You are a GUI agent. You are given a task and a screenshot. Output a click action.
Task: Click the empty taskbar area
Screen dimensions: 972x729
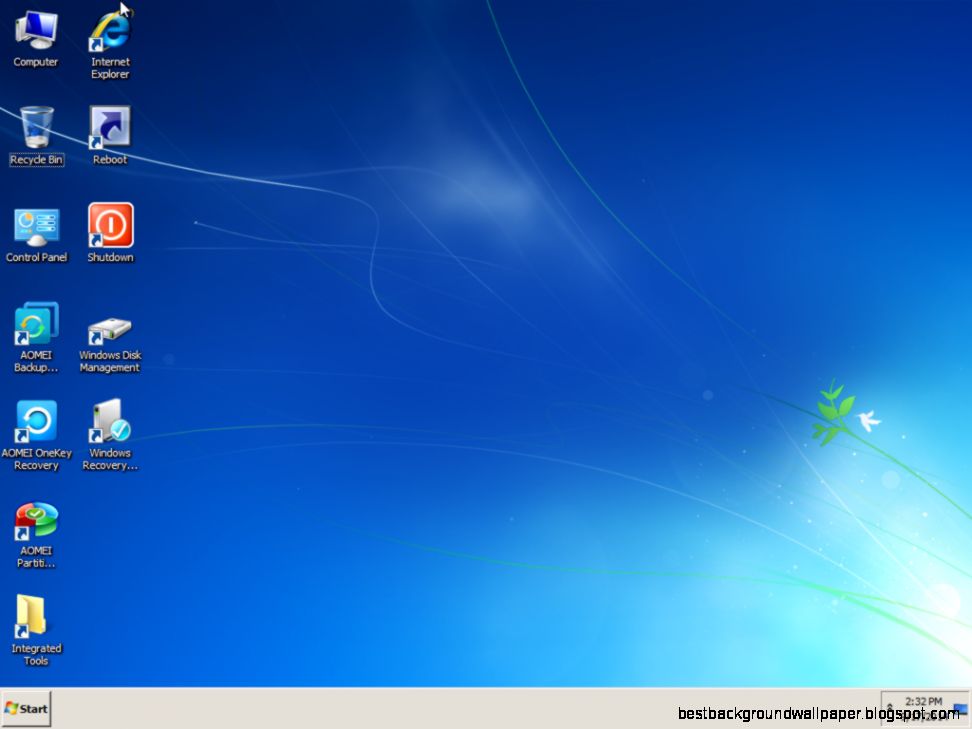pyautogui.click(x=450, y=708)
